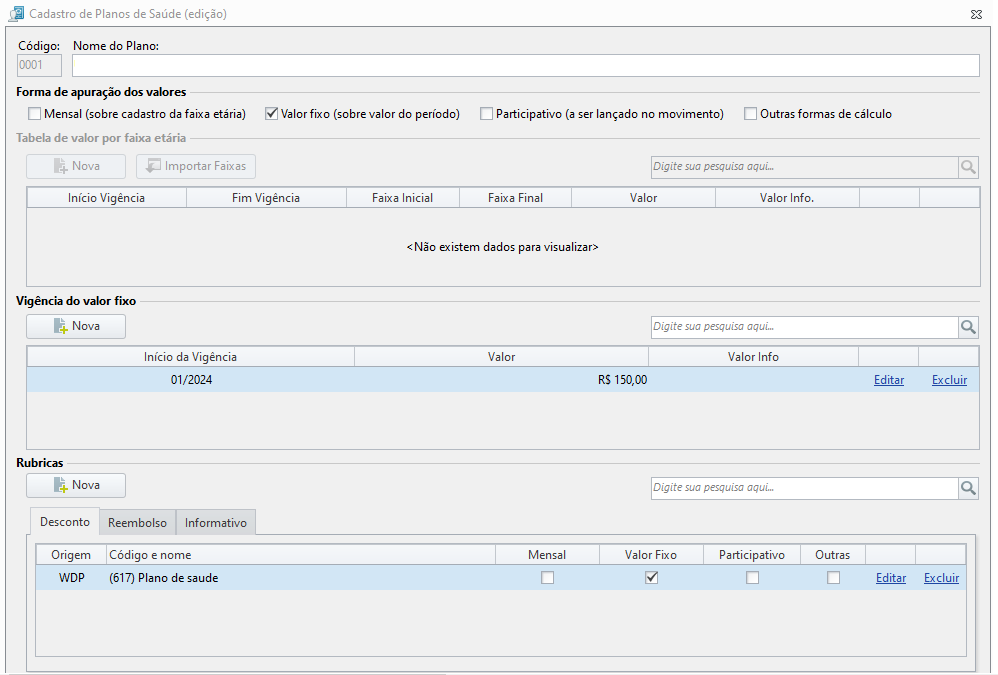Edit the (617) Plano de saude rubrica
998x675 pixels.
click(890, 578)
